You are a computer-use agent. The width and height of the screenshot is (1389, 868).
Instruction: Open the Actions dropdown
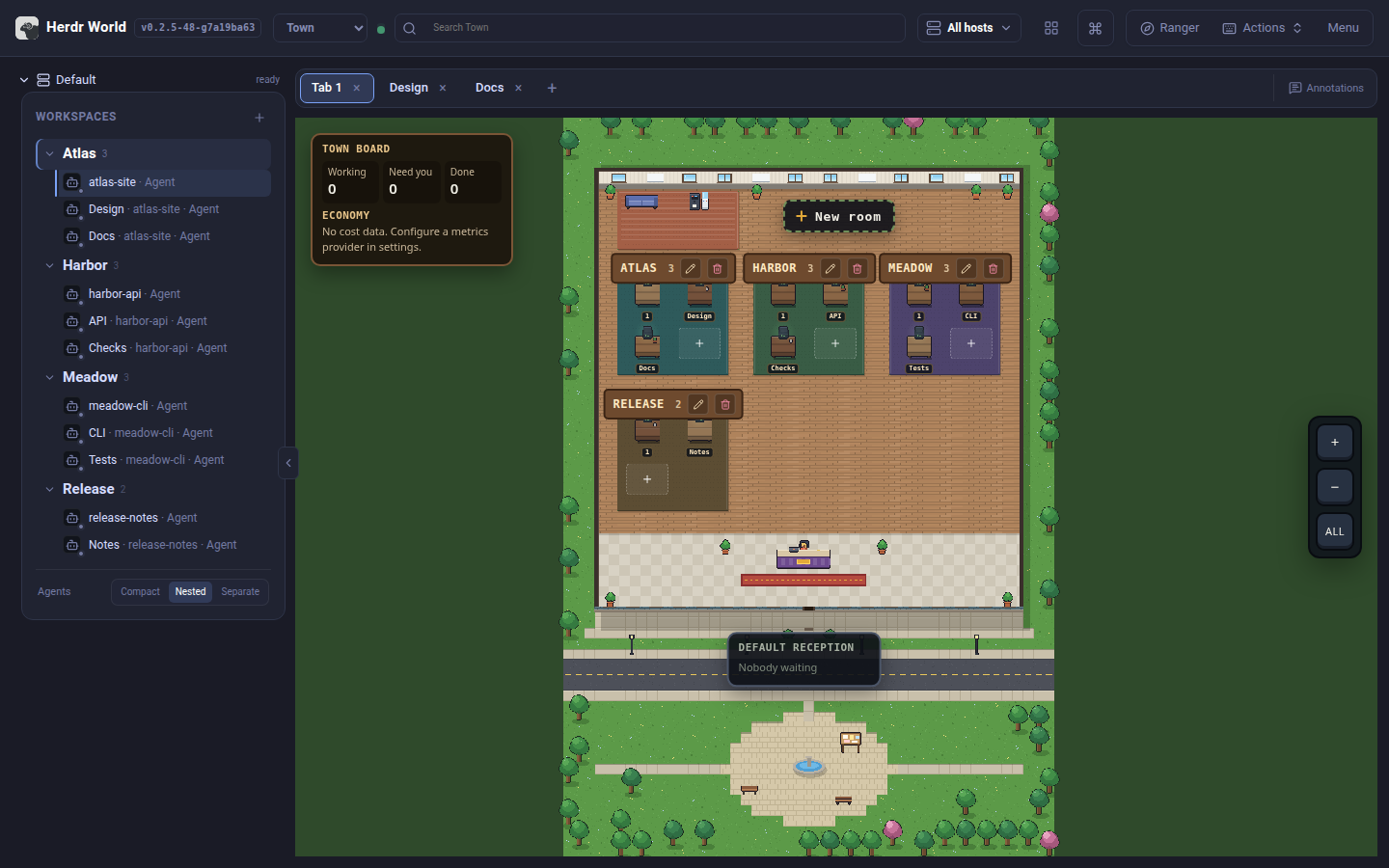[x=1263, y=28]
